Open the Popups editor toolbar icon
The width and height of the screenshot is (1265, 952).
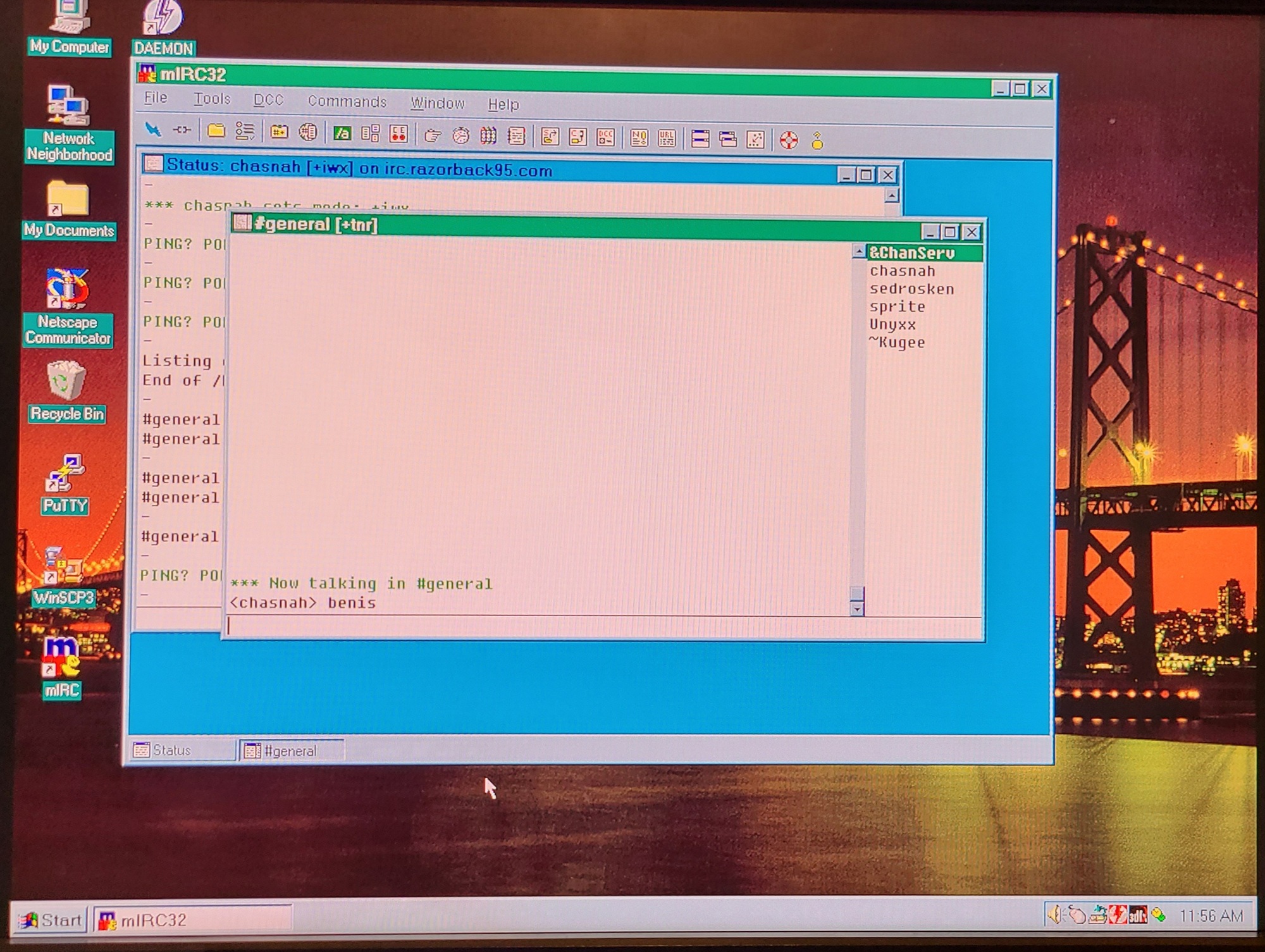(371, 133)
